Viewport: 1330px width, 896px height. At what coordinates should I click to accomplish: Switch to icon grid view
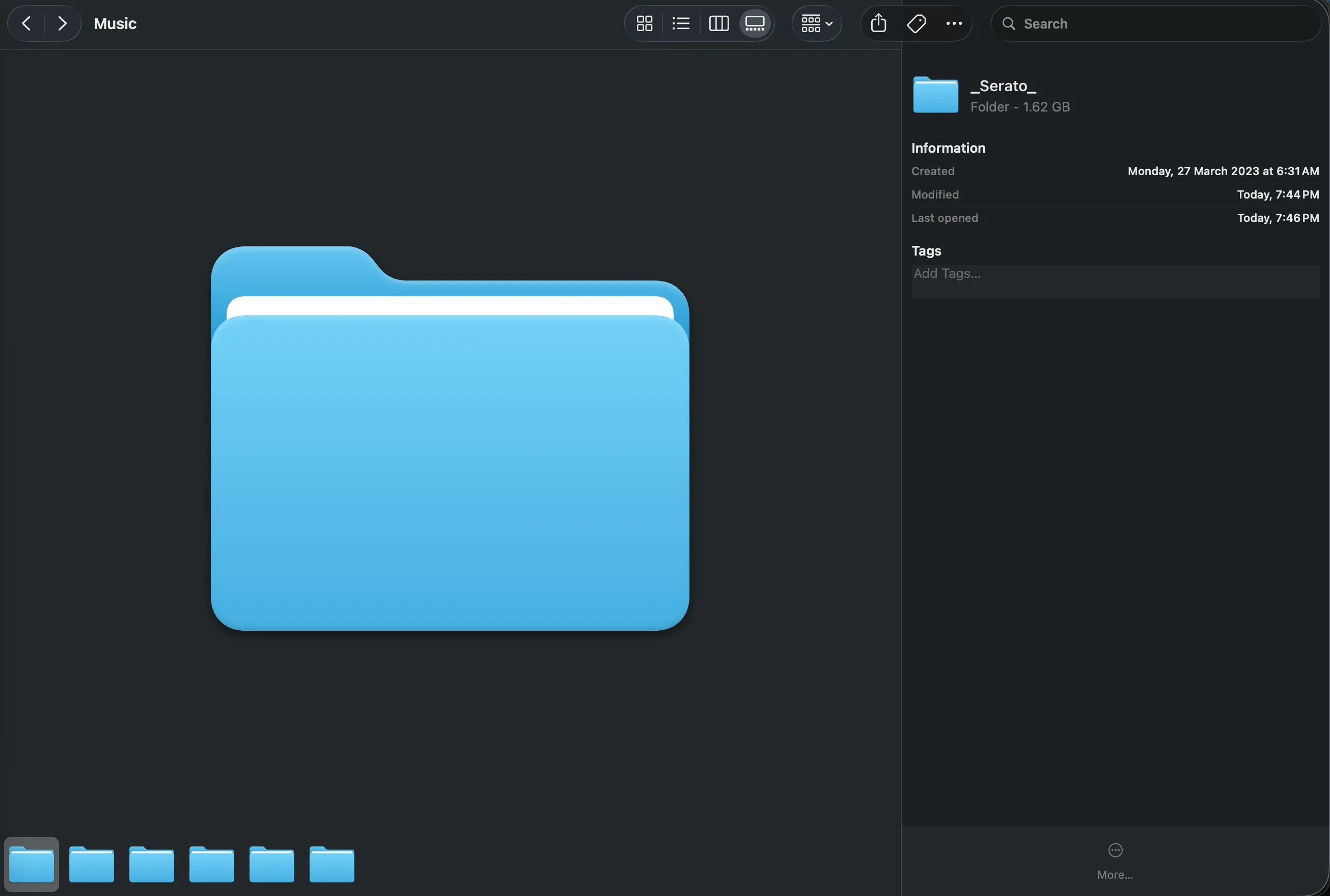[645, 23]
